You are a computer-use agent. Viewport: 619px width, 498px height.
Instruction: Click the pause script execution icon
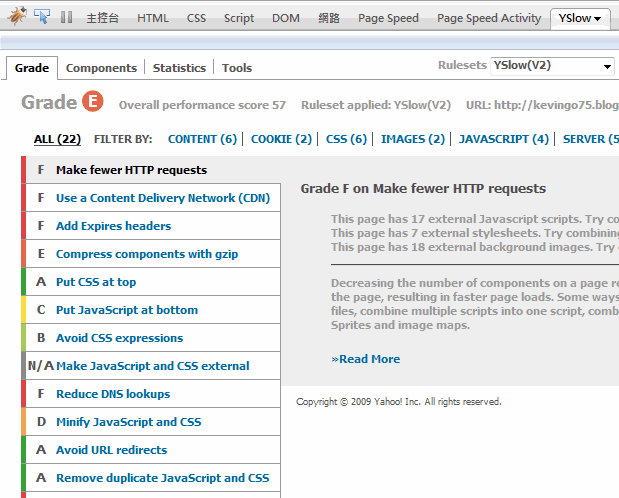tap(66, 17)
